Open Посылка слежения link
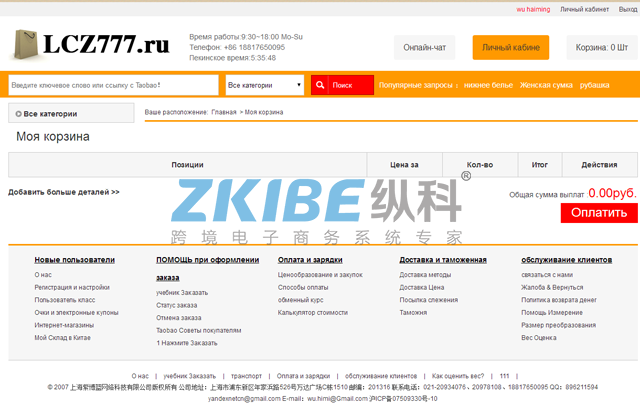The height and width of the screenshot is (415, 640). tap(429, 300)
